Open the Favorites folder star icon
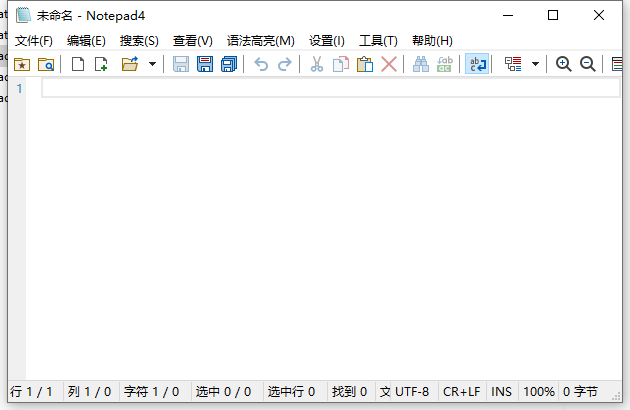The width and height of the screenshot is (630, 410). click(22, 64)
